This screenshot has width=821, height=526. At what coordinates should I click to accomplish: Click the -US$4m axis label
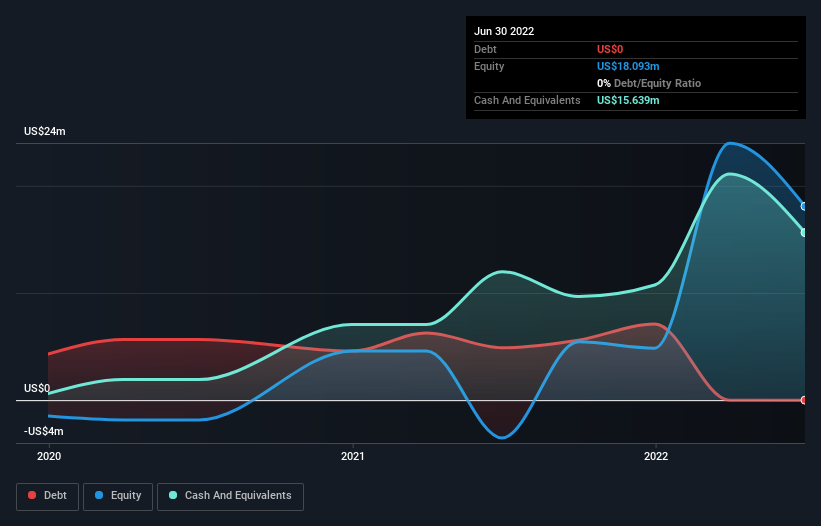click(x=43, y=431)
